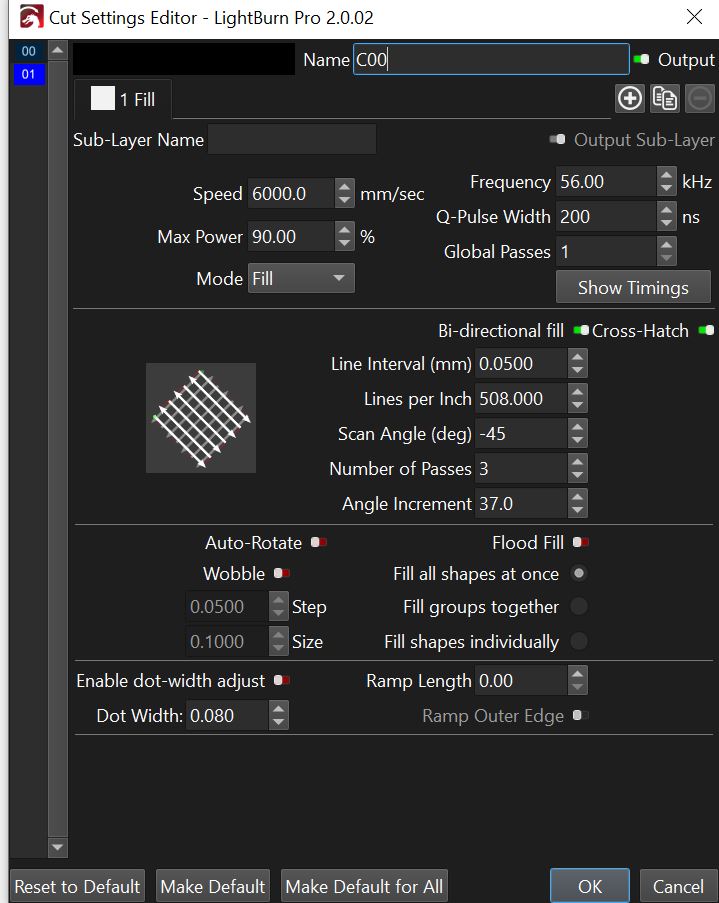Select the 1 Fill sub-layer tab
Image resolution: width=719 pixels, height=903 pixels.
(123, 99)
